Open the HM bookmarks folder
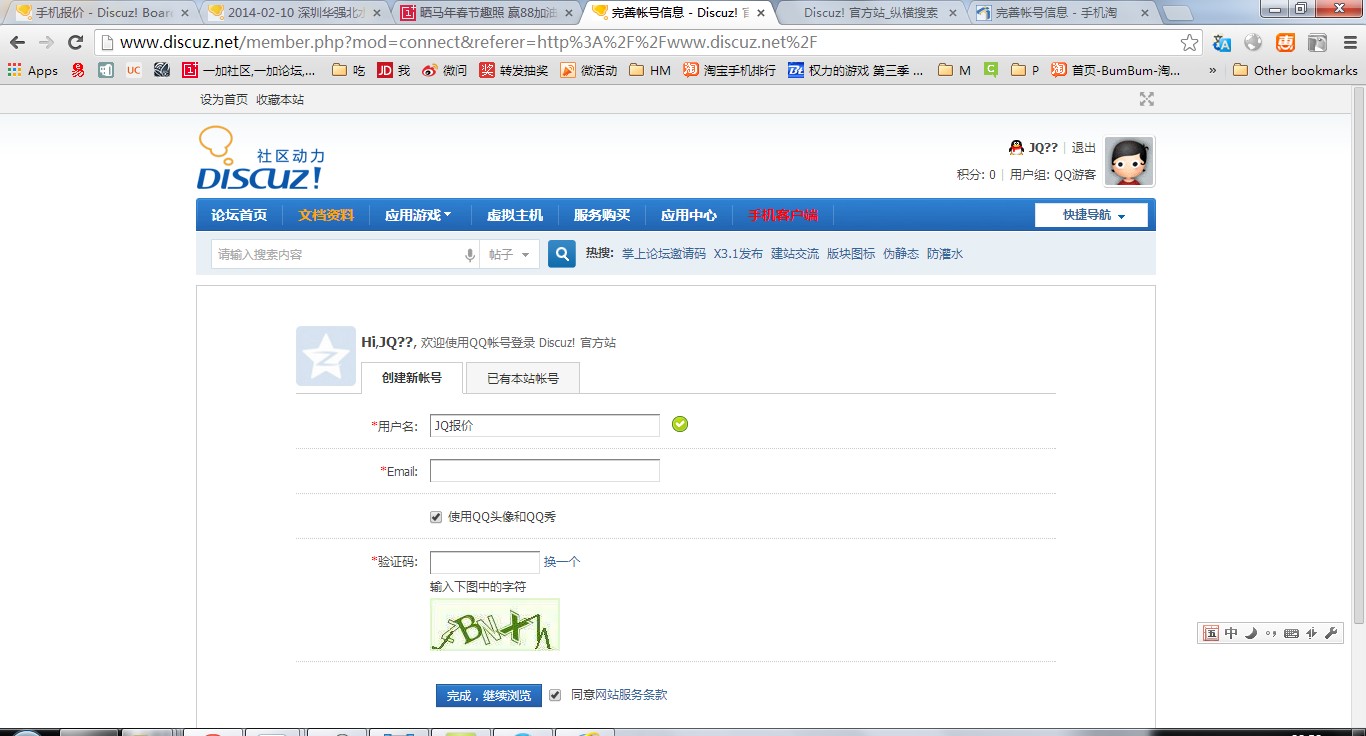Image resolution: width=1366 pixels, height=736 pixels. [650, 70]
